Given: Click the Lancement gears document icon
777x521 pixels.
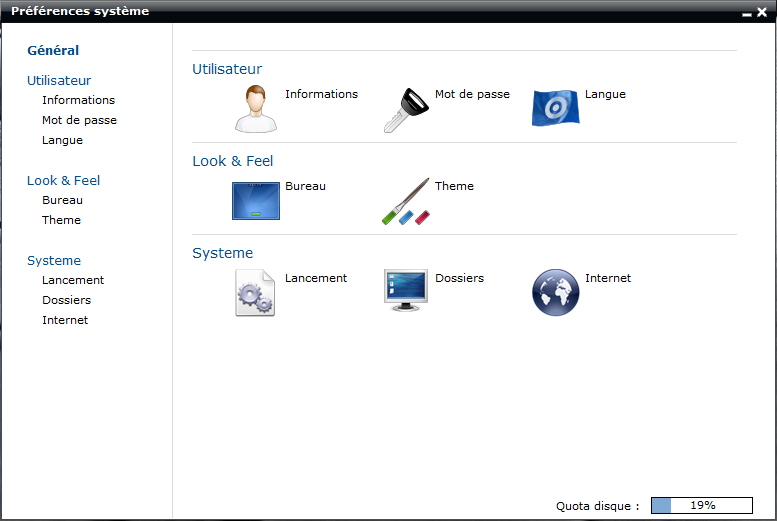Looking at the screenshot, I should coord(255,292).
